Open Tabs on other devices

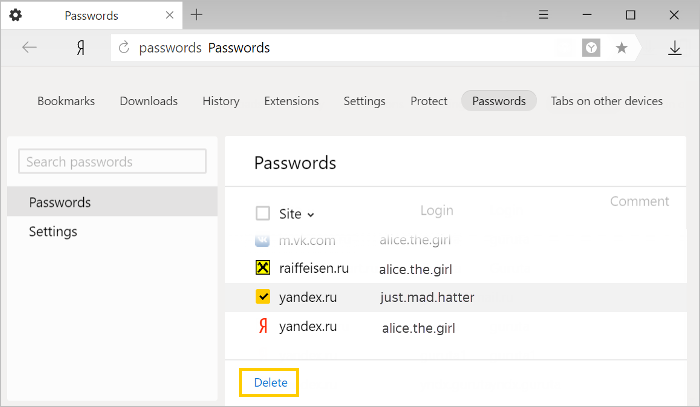[607, 101]
